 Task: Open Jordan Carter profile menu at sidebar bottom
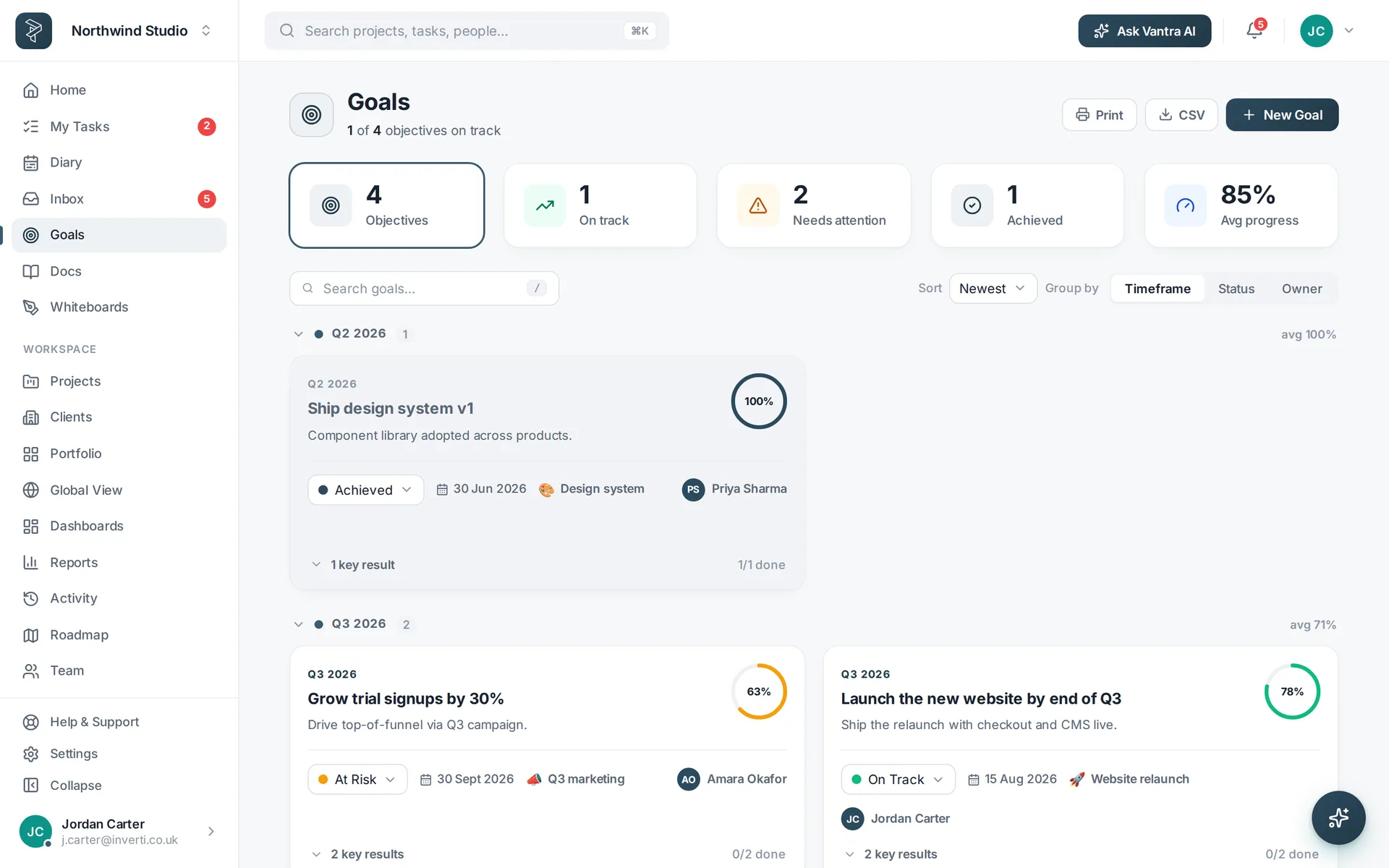pos(119,831)
